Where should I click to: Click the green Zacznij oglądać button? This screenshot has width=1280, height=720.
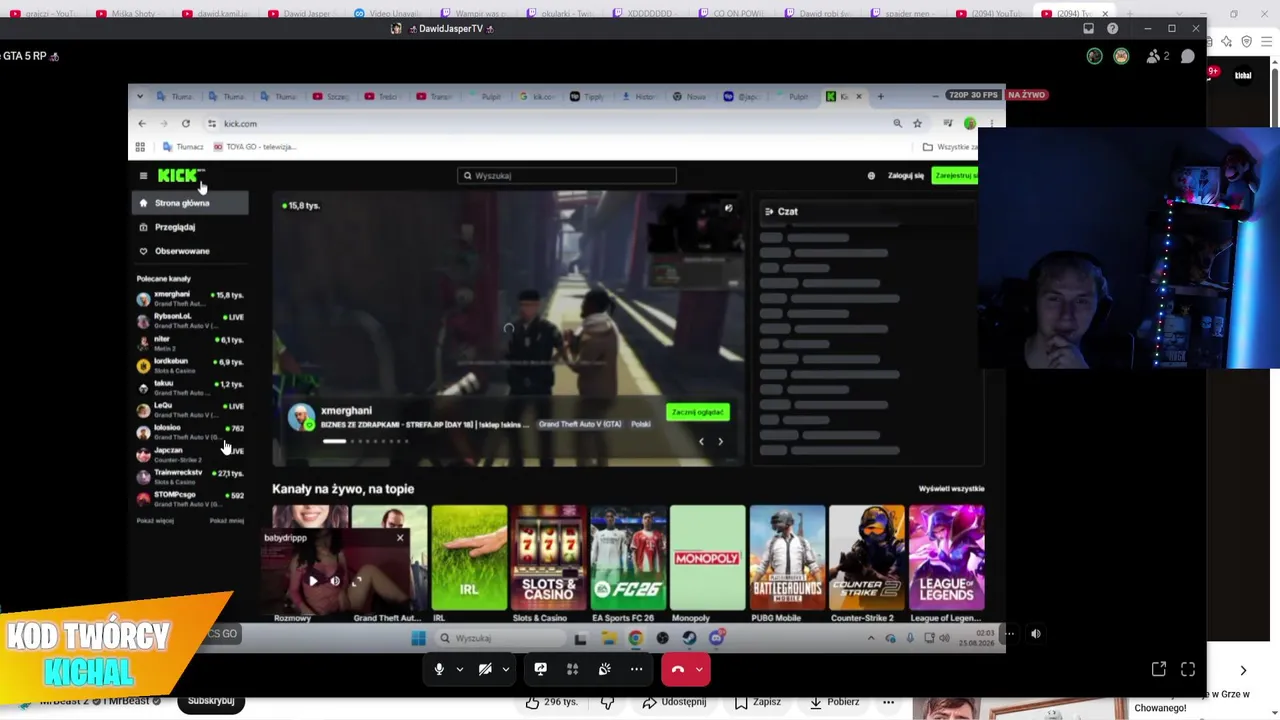pos(698,412)
